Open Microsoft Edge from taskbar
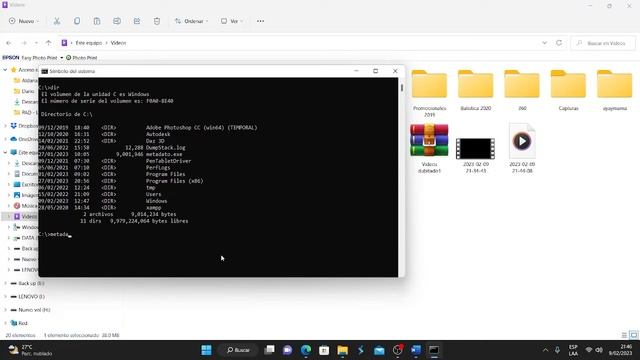This screenshot has width=640, height=360. (306, 350)
